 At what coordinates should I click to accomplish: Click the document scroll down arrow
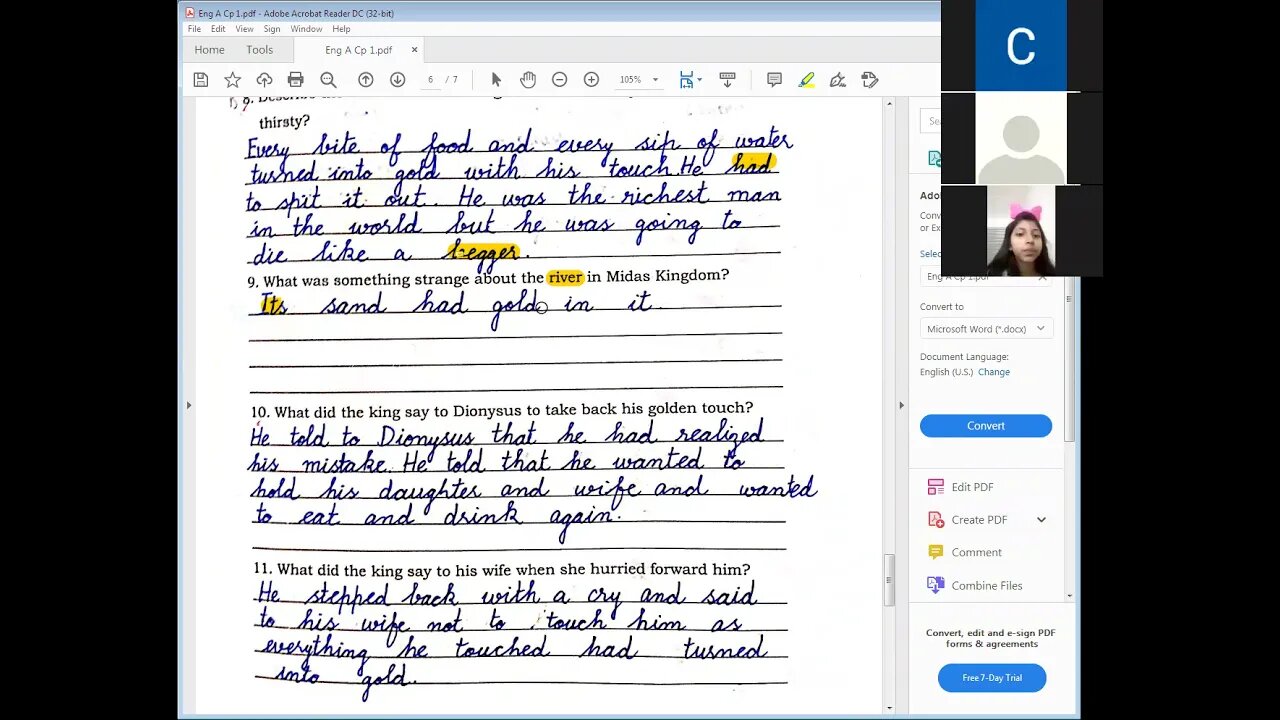point(889,708)
